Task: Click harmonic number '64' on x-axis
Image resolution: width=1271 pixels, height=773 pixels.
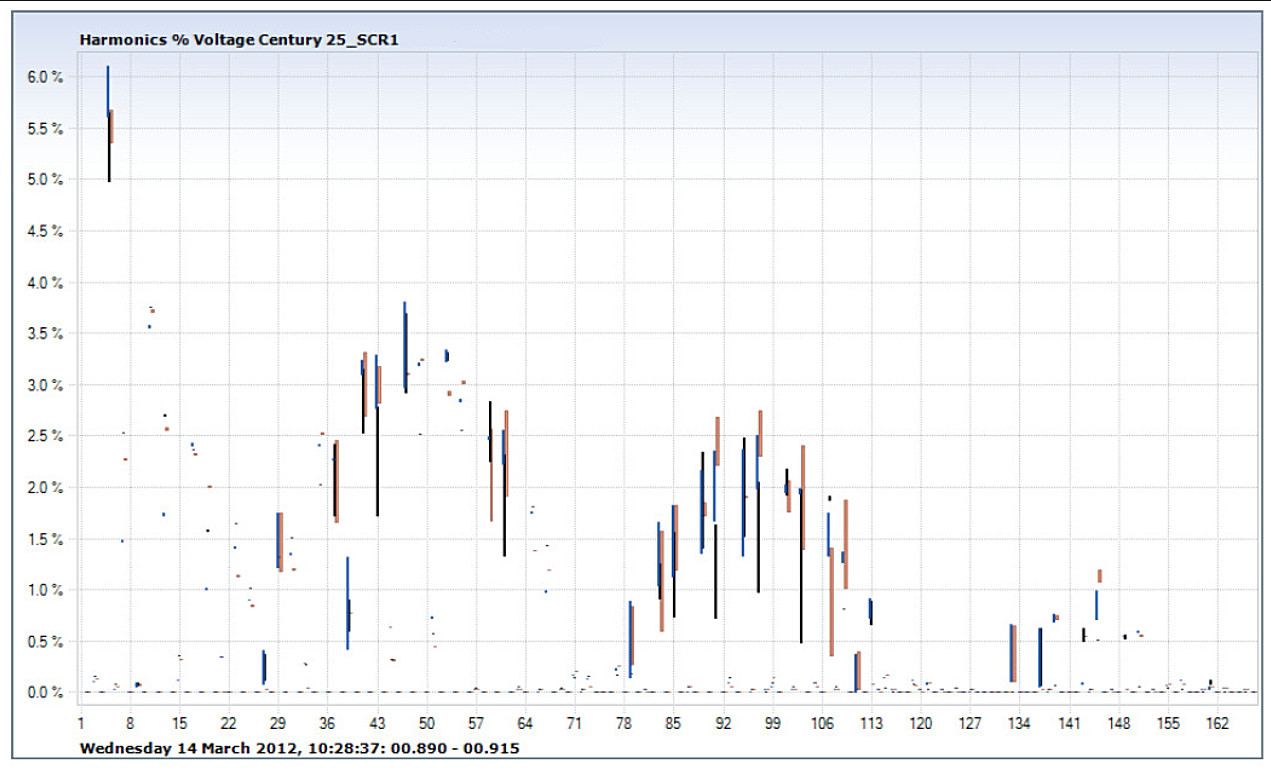Action: click(x=526, y=722)
